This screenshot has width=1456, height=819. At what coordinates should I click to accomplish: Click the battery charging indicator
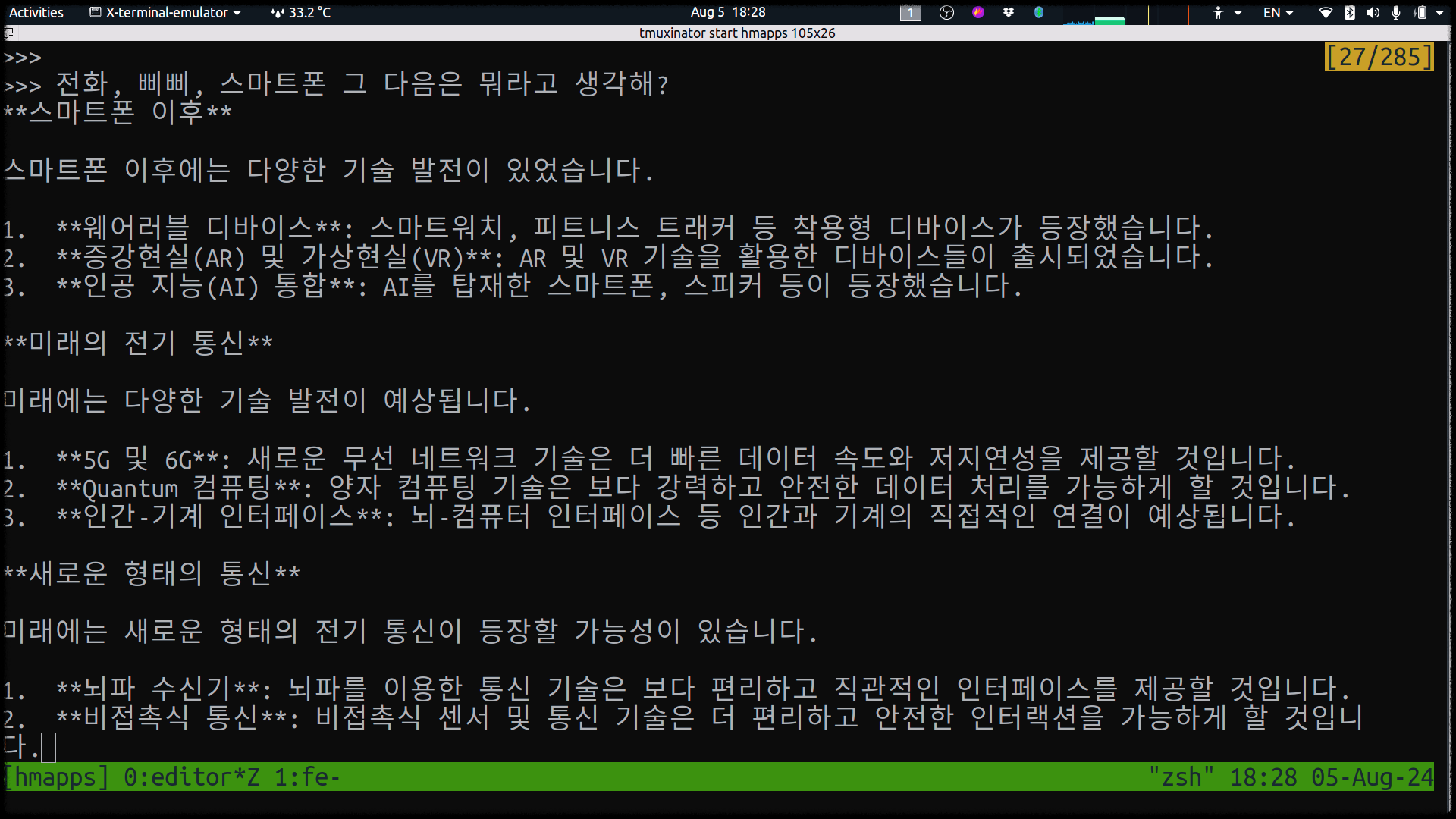point(1420,12)
